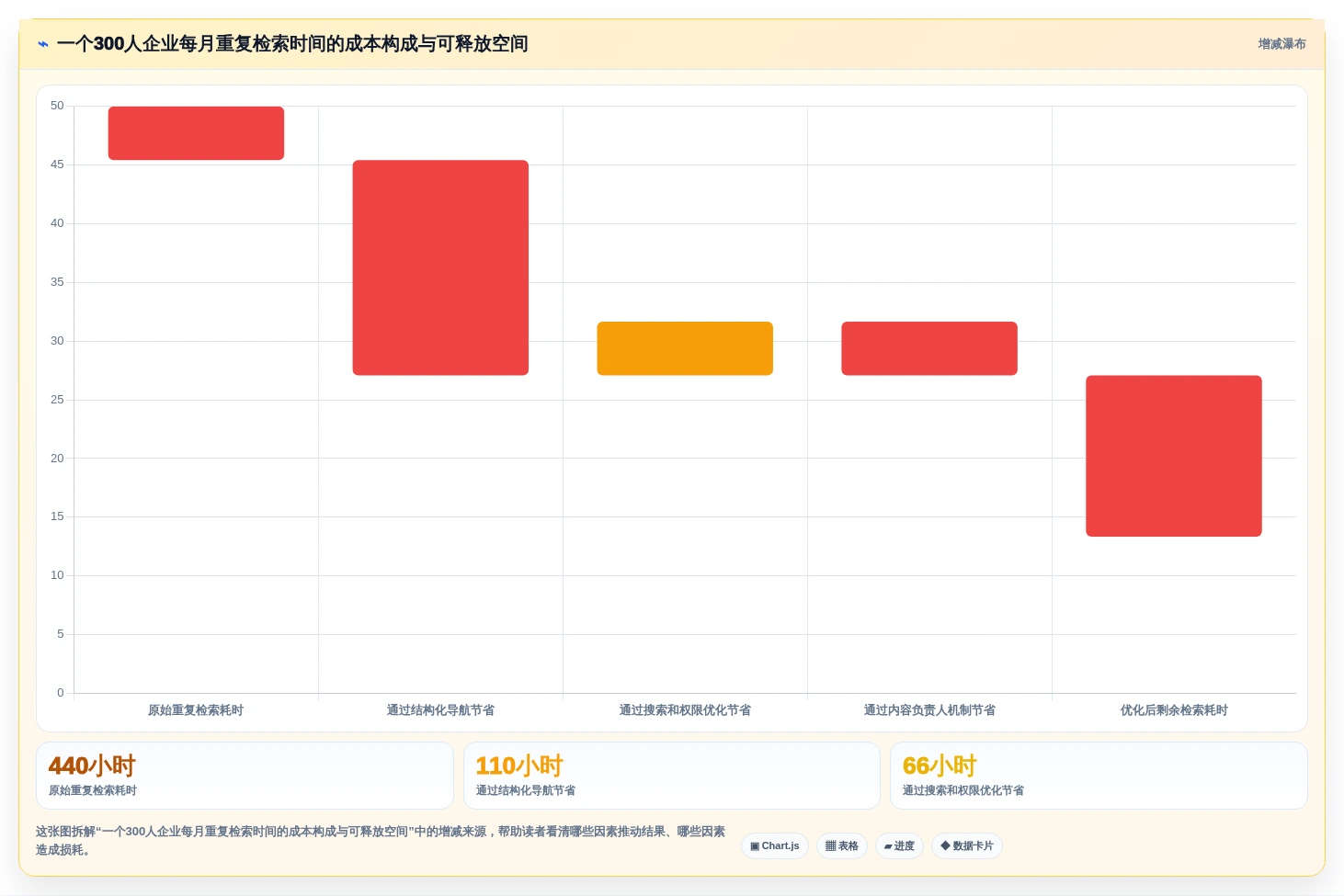Click the y-axis value 25
1344x896 pixels.
pos(57,400)
